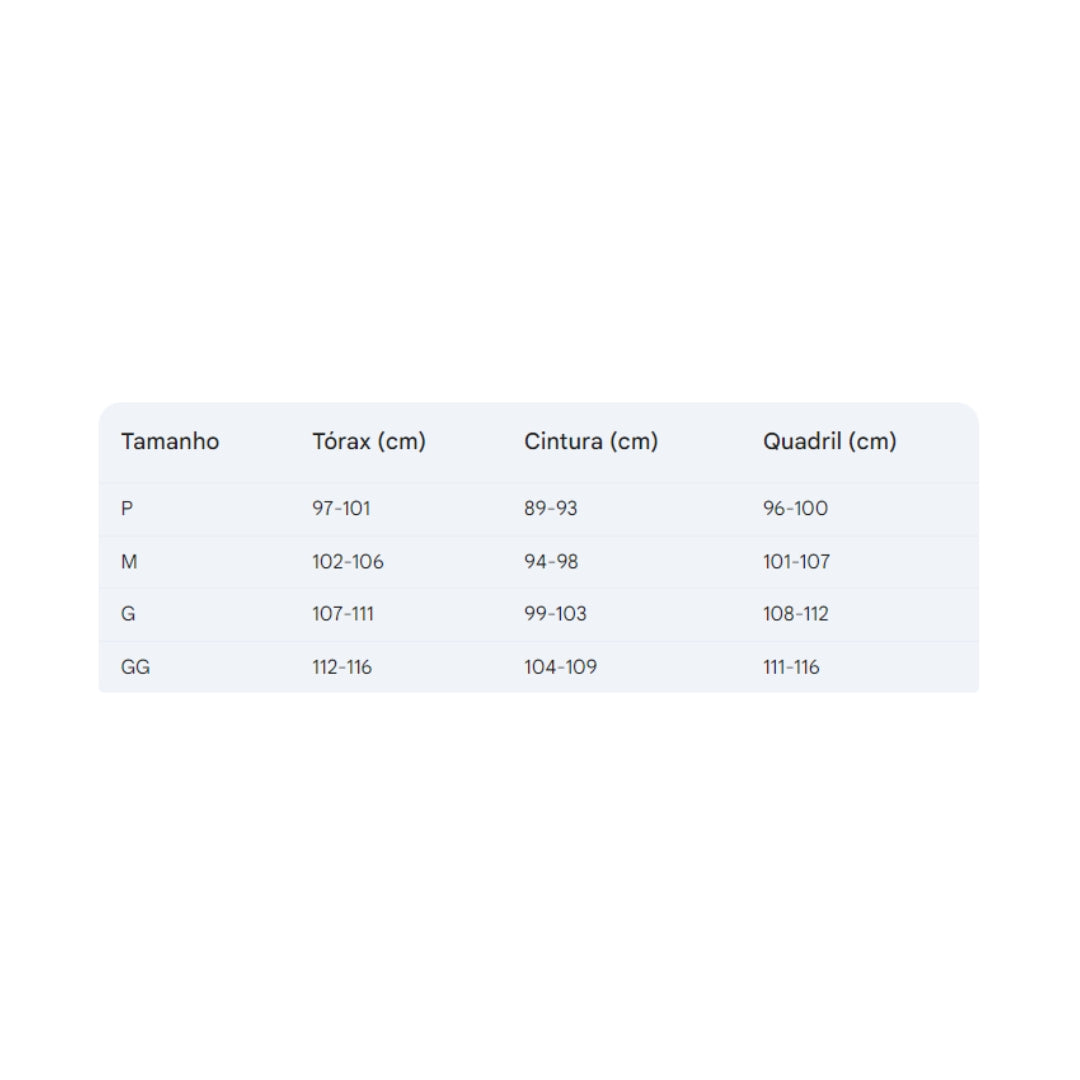This screenshot has height=1080, width=1080.
Task: Select the 101-107 hip measurement cell
Action: pos(797,562)
